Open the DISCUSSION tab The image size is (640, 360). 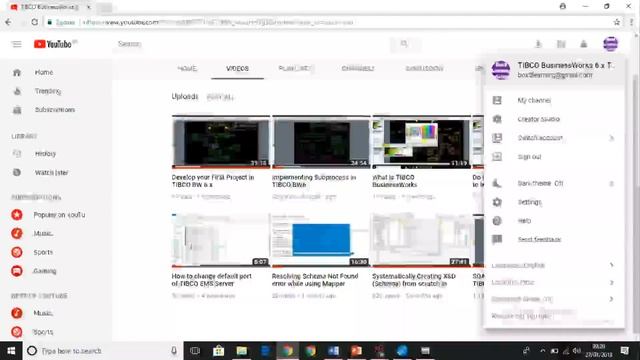click(424, 69)
